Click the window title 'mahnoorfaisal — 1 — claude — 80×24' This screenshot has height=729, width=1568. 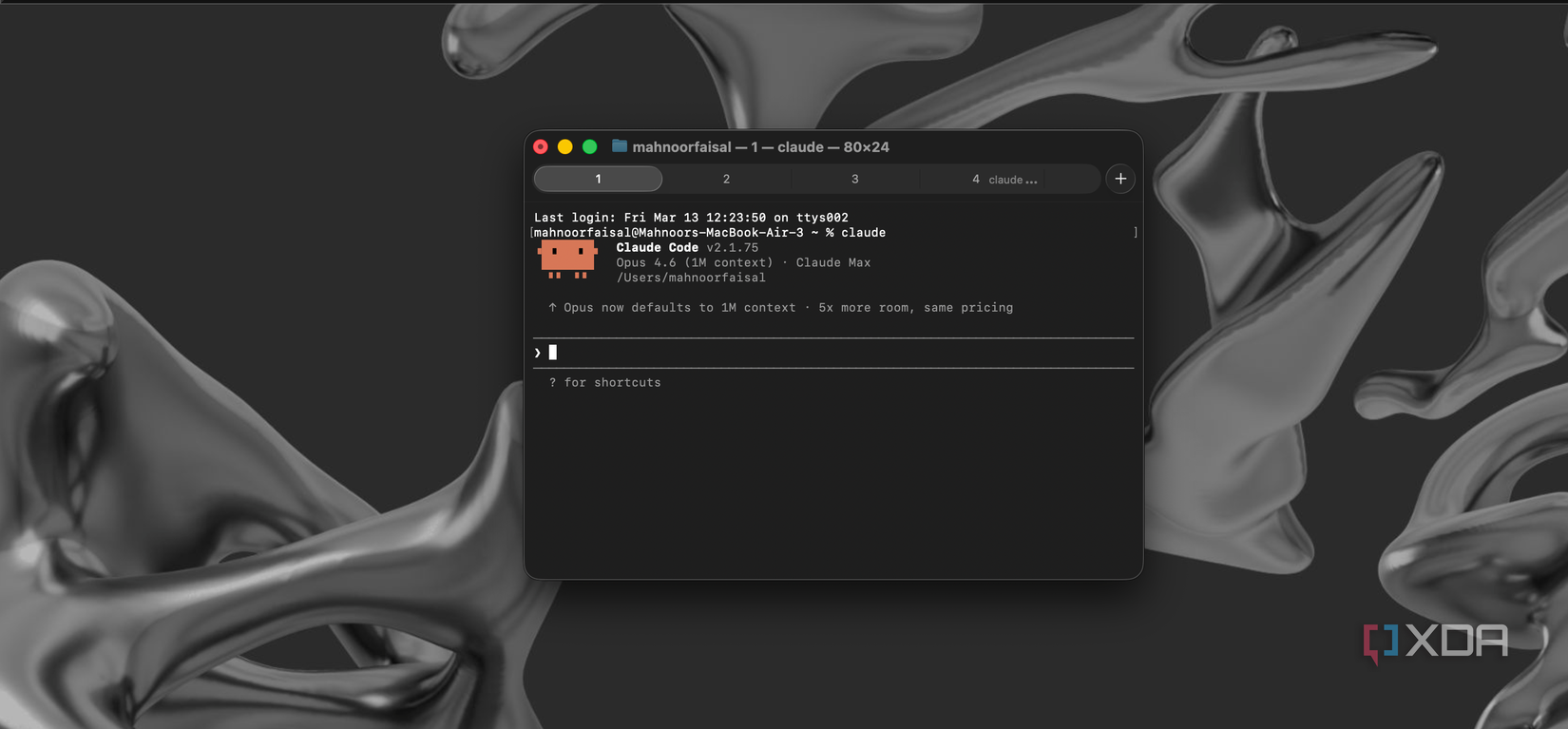click(760, 146)
